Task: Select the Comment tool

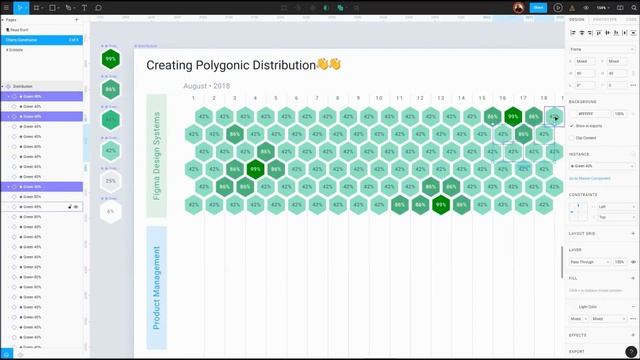Action: pyautogui.click(x=98, y=7)
